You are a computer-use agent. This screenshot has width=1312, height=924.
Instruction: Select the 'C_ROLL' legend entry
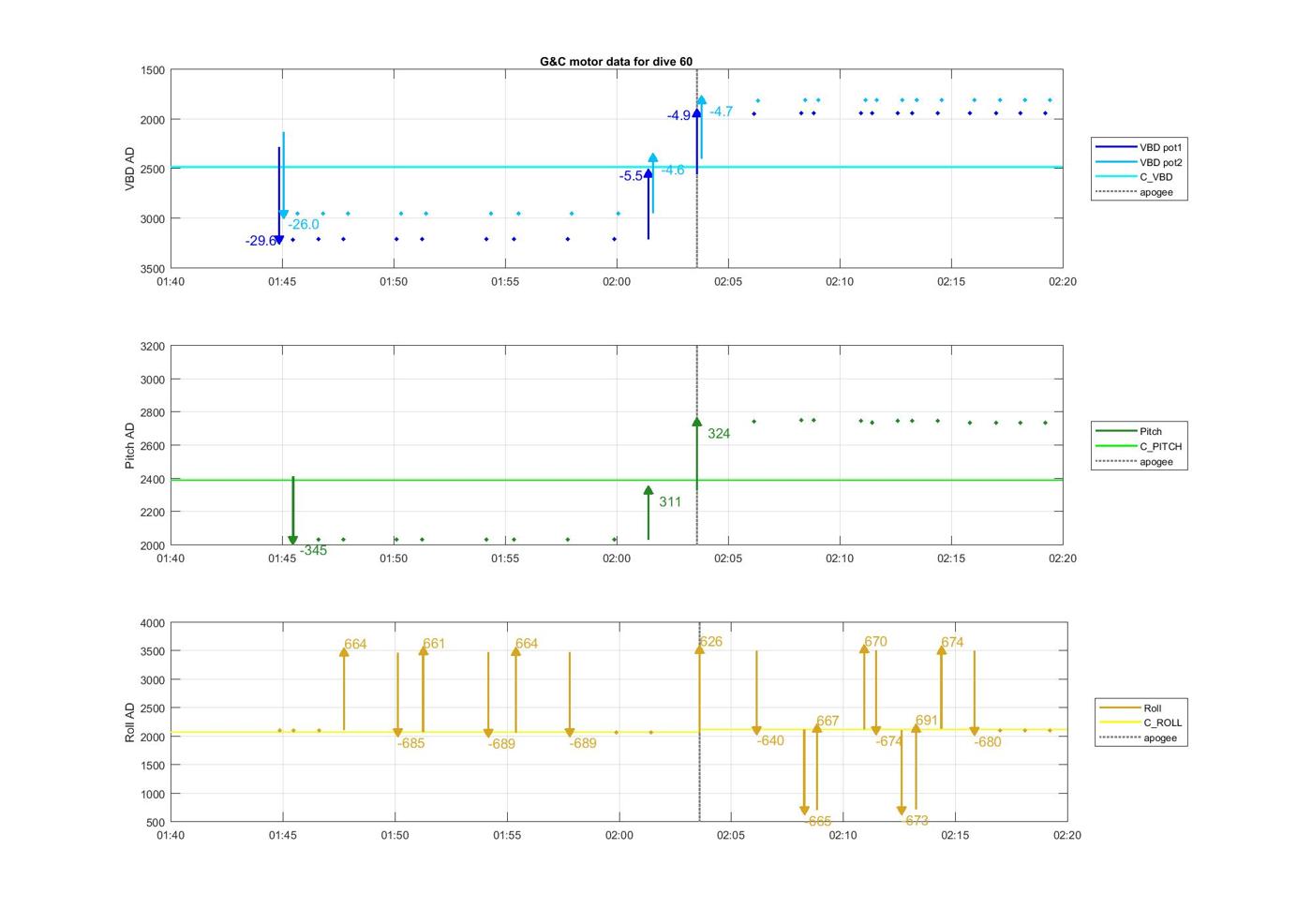(x=1141, y=723)
